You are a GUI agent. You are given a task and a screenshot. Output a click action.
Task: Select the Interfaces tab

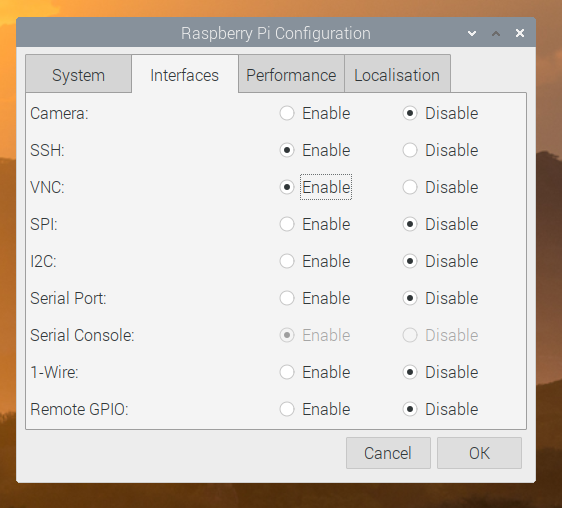point(185,74)
